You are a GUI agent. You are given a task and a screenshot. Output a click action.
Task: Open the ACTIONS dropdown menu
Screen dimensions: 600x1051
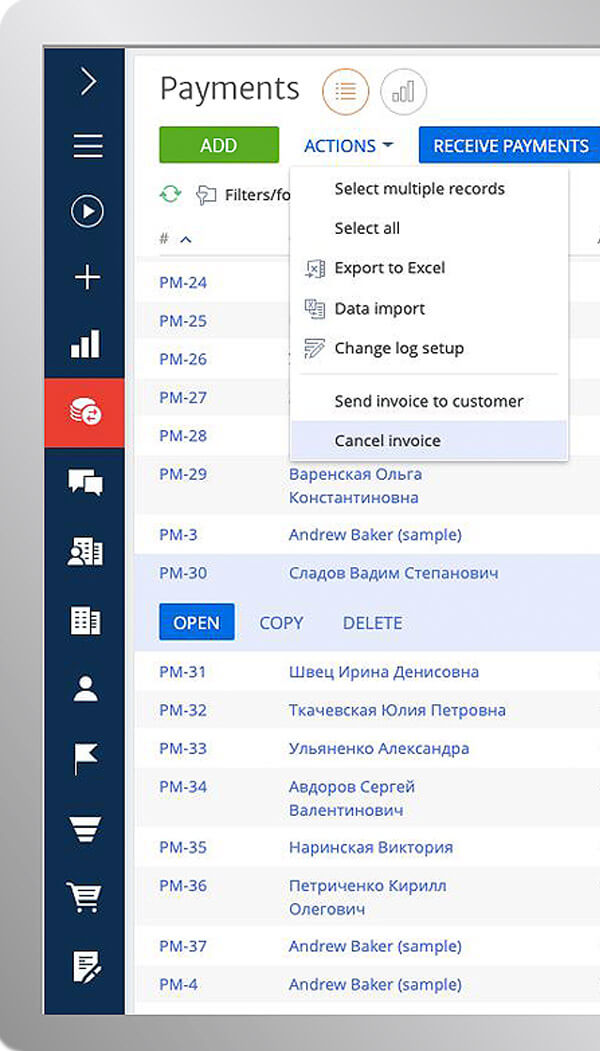(348, 146)
